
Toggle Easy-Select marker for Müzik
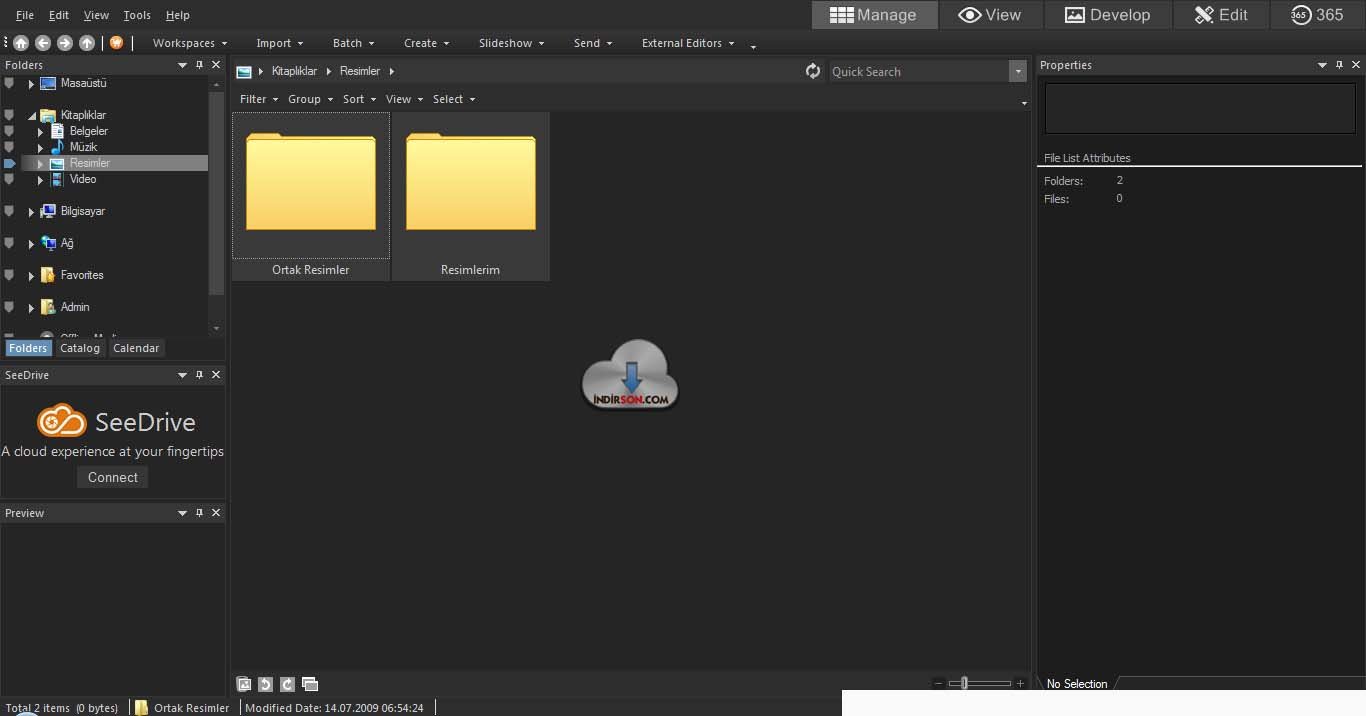pos(9,147)
